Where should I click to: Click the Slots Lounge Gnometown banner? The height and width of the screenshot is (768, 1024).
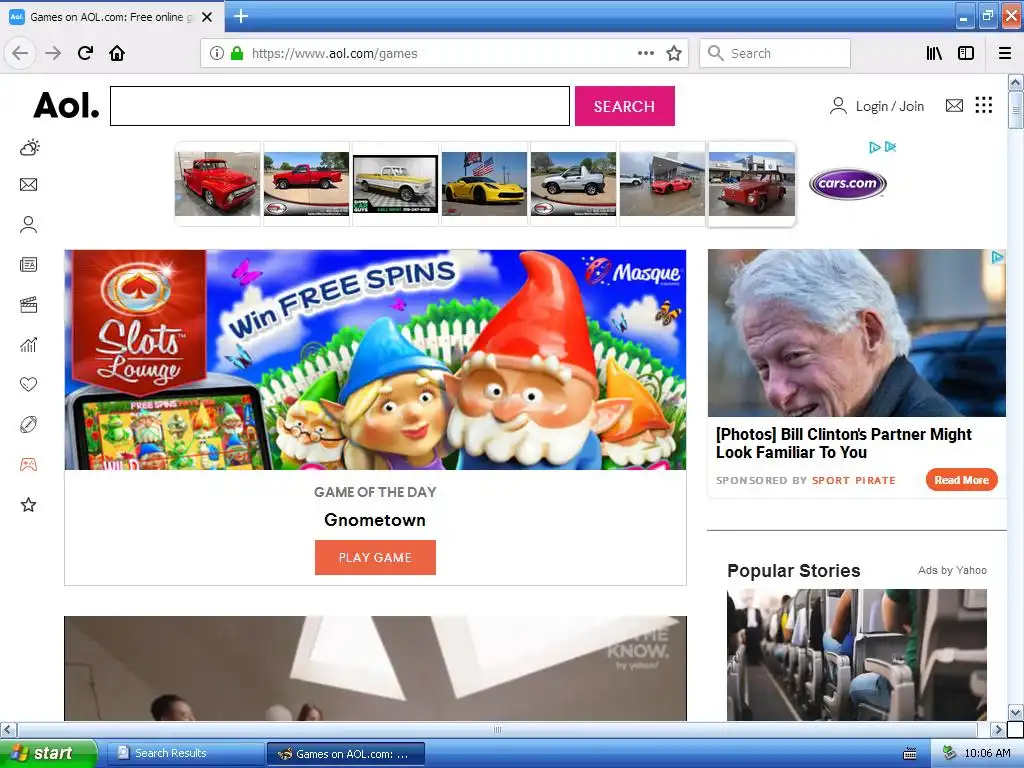(376, 360)
